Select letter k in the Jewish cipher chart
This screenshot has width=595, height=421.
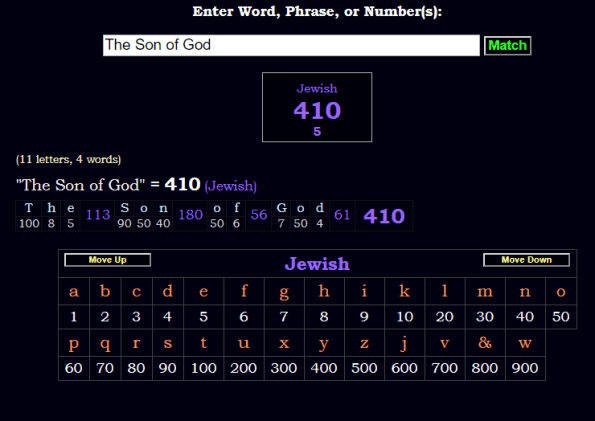[x=405, y=291]
